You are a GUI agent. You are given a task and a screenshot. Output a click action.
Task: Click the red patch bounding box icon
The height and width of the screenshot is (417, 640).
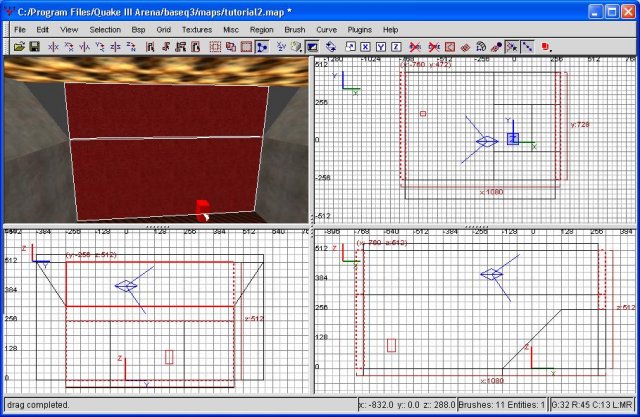coord(450,47)
